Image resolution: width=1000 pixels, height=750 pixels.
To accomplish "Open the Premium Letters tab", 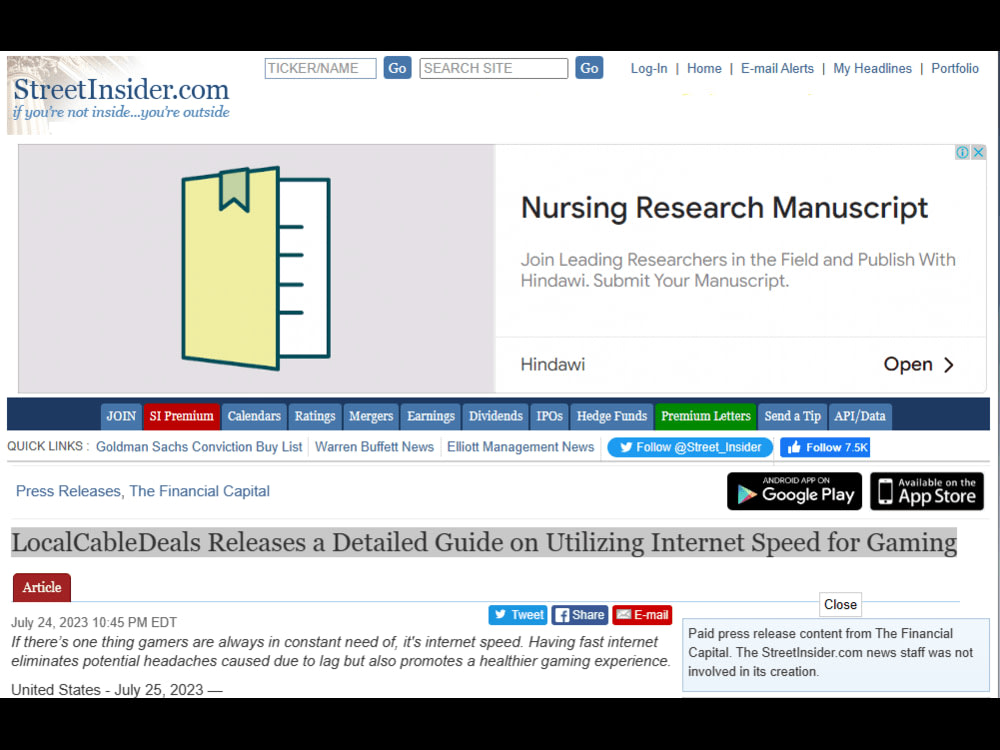I will click(x=705, y=416).
